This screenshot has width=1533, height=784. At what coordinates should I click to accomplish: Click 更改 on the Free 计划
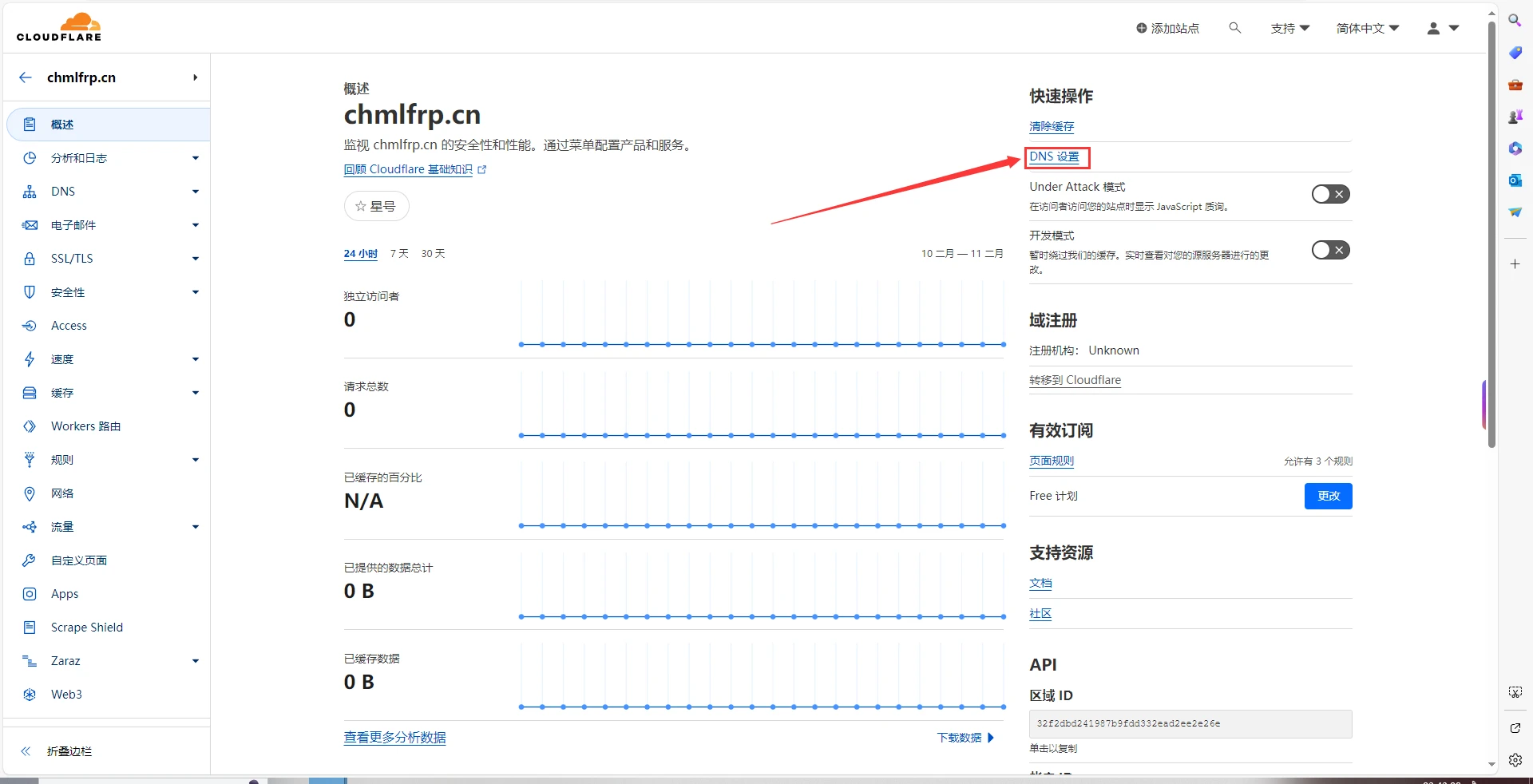[x=1328, y=496]
